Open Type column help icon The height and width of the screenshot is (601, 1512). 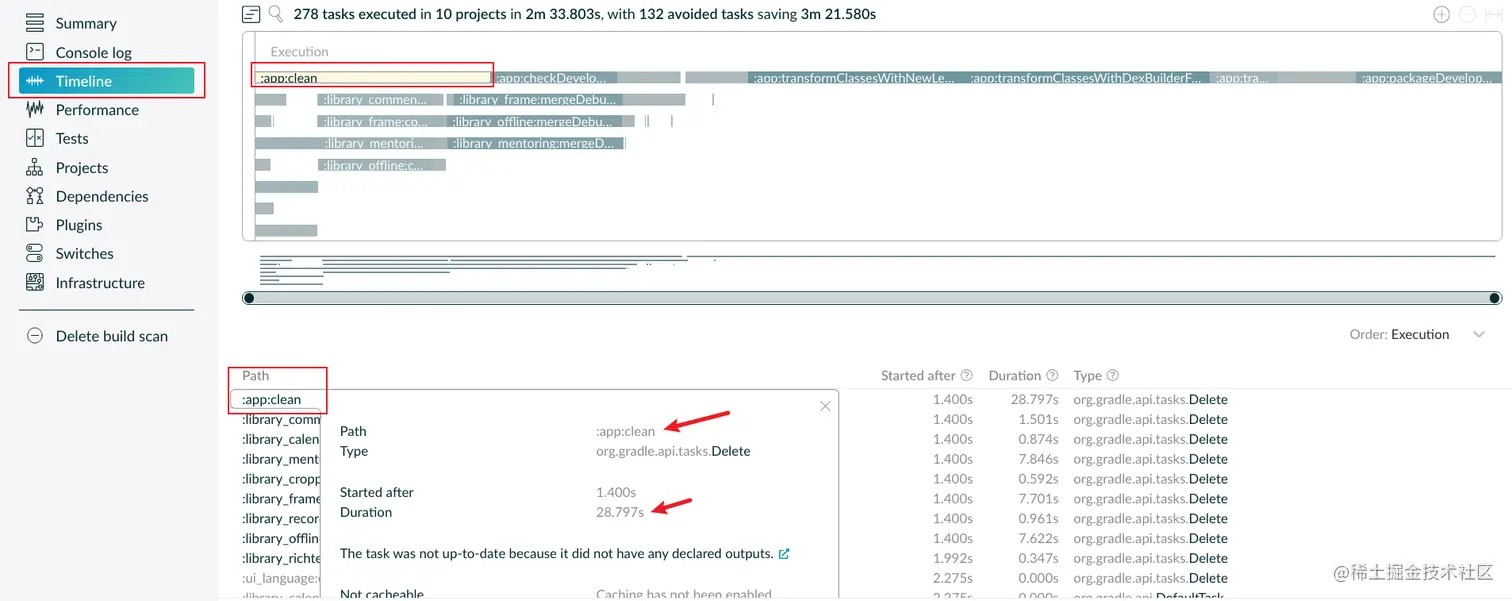tap(1112, 376)
